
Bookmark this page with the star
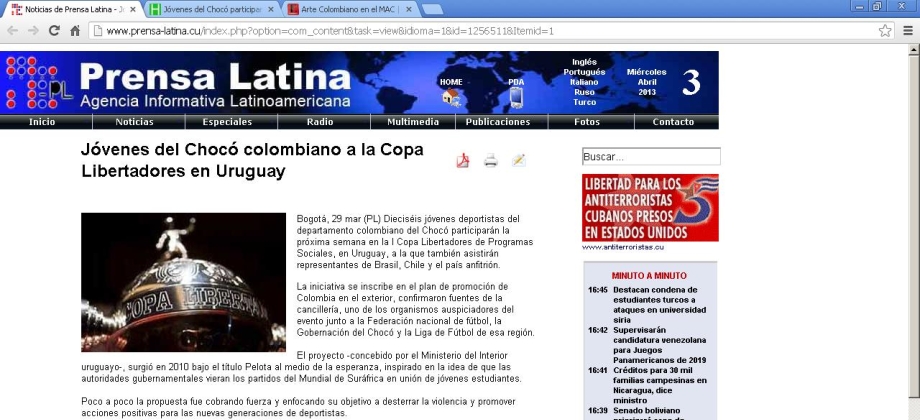click(x=885, y=31)
